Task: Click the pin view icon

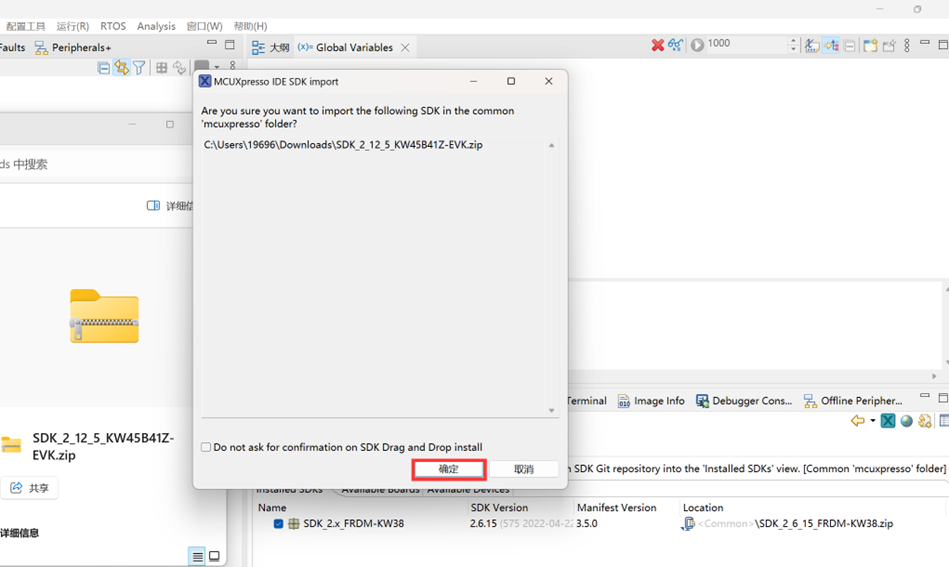Action: pyautogui.click(x=889, y=46)
